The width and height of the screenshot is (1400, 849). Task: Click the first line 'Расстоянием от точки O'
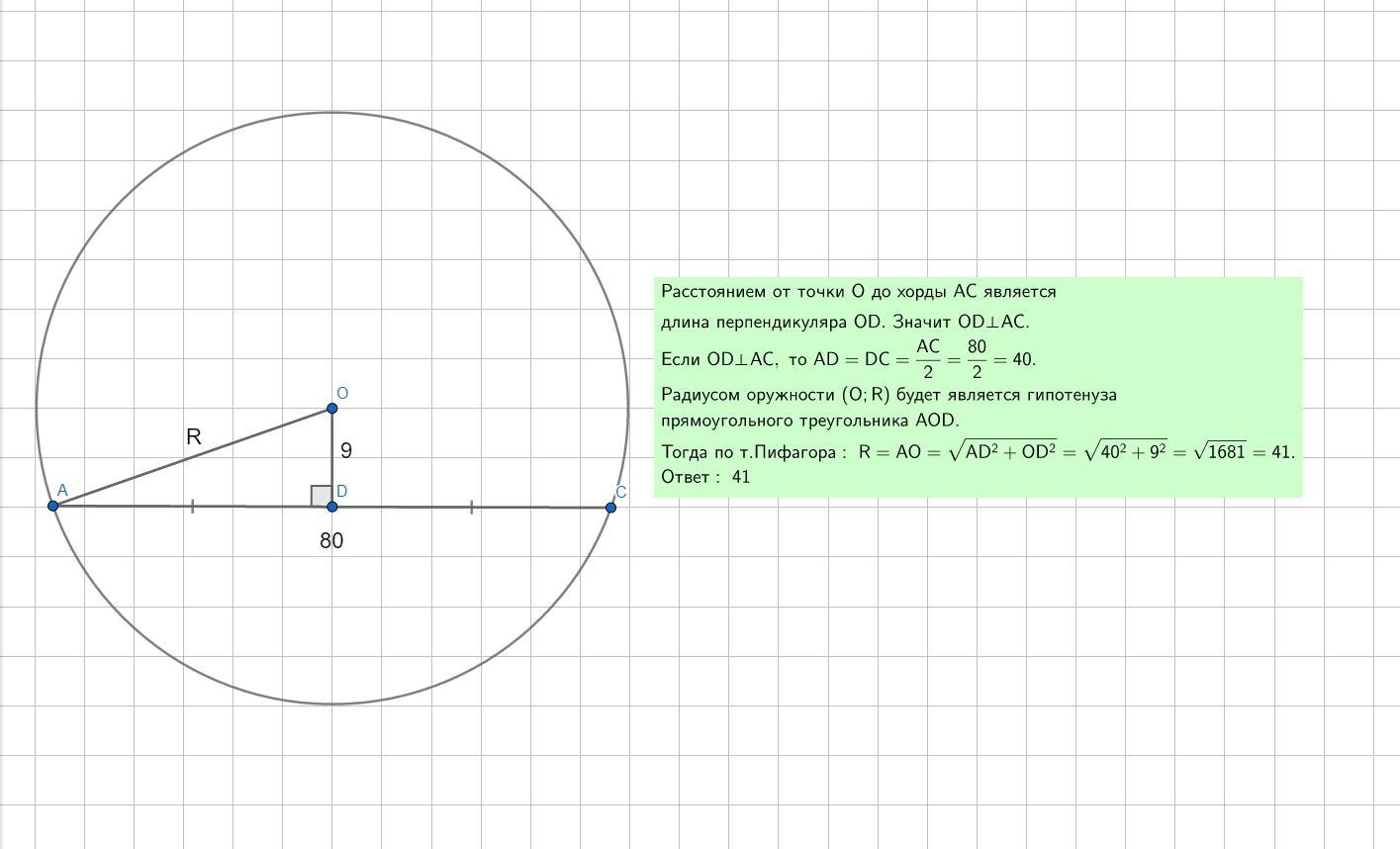[x=859, y=292]
